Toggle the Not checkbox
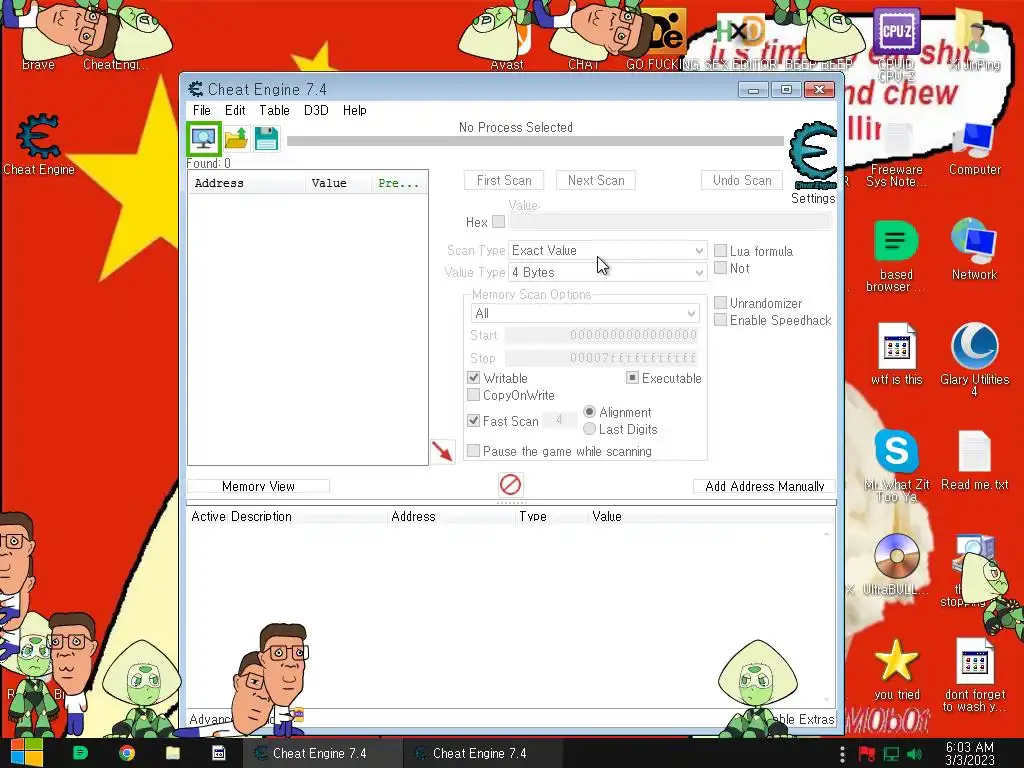 (720, 268)
